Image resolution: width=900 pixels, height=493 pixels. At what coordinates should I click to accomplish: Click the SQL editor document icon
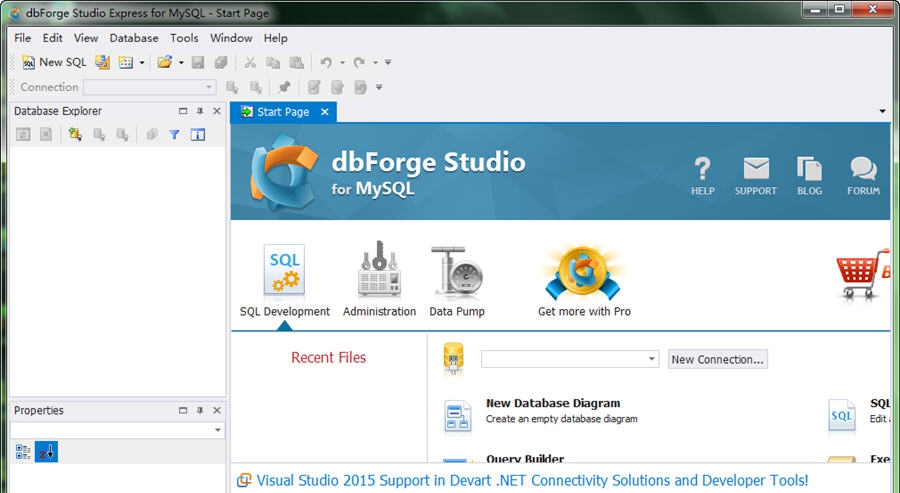click(x=842, y=415)
